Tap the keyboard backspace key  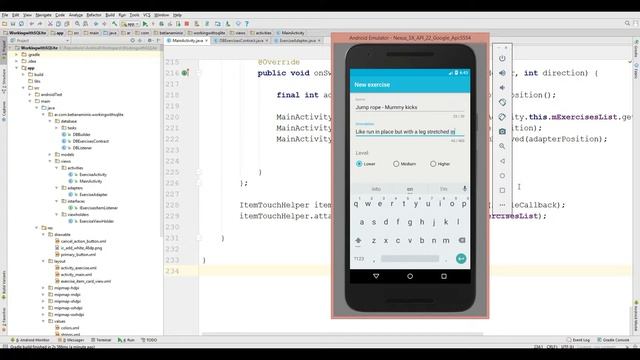point(462,240)
